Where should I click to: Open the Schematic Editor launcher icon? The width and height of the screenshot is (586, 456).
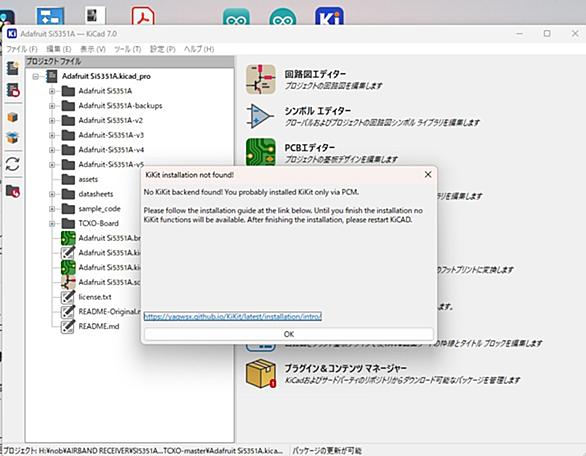pos(261,79)
